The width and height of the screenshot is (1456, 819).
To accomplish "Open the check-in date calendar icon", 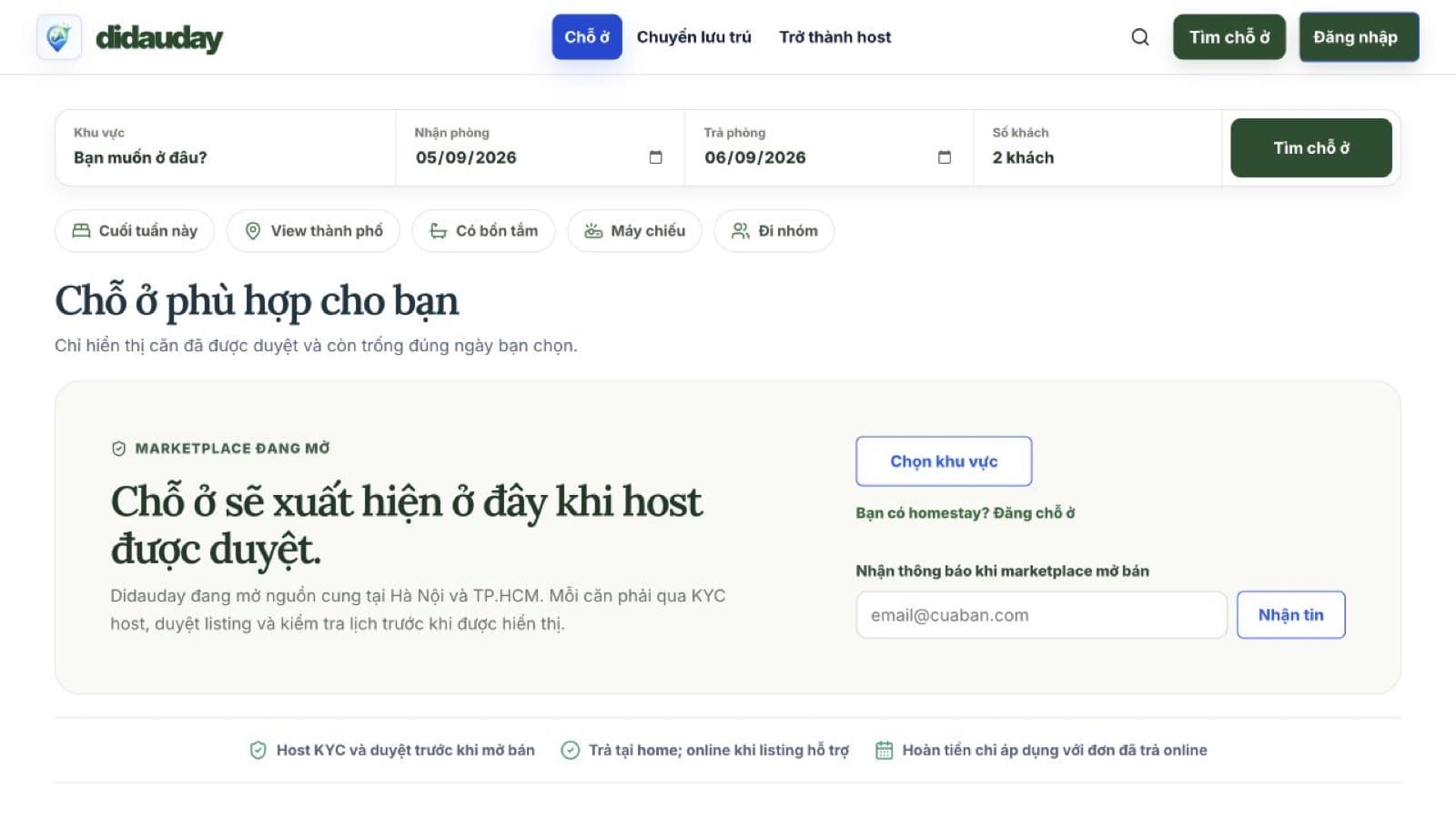I will tap(655, 157).
